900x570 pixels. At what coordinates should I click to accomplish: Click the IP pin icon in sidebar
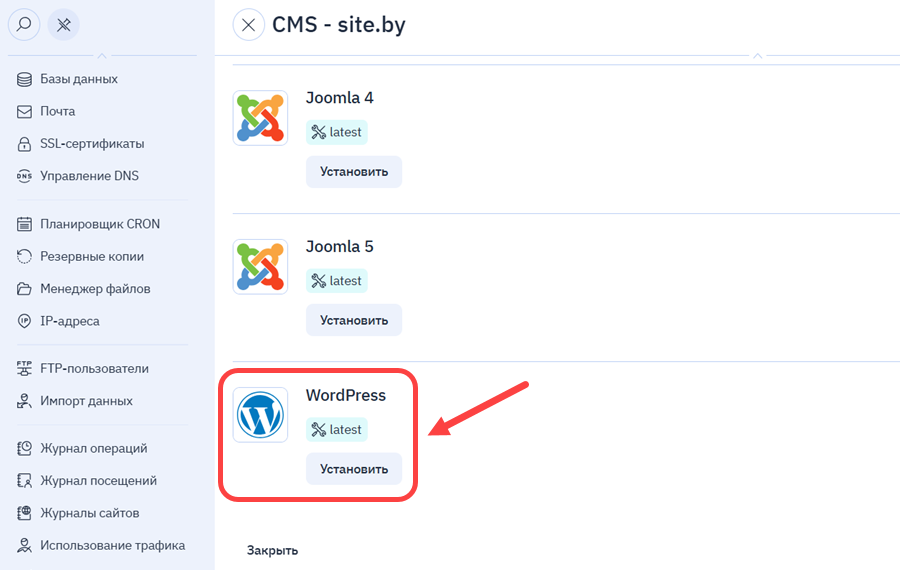tap(24, 321)
